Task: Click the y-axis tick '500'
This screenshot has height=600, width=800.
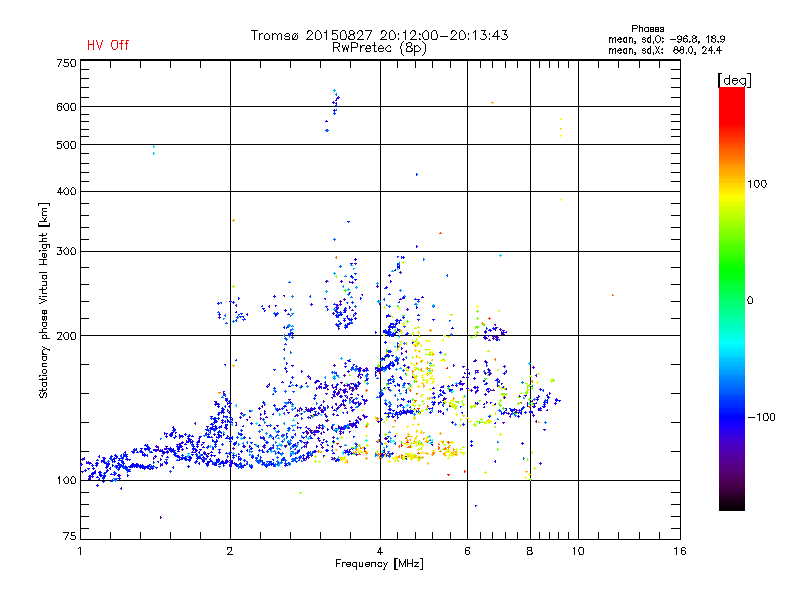Action: [x=66, y=145]
